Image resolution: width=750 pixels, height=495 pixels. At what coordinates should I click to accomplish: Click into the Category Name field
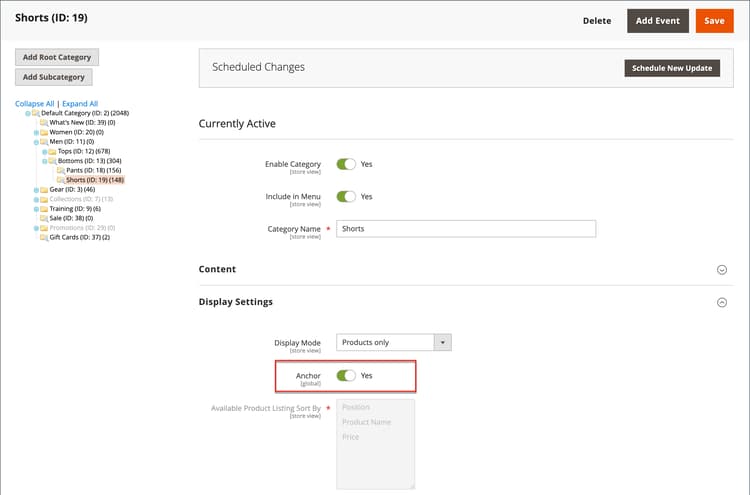pos(466,229)
